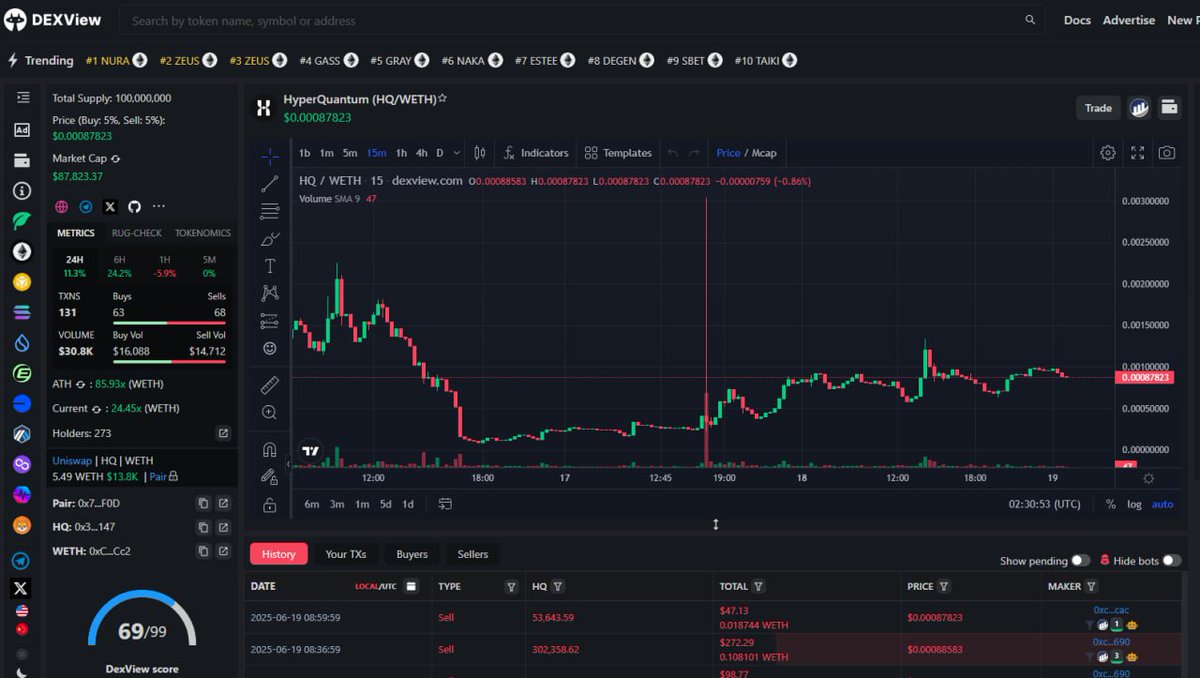This screenshot has height=678, width=1200.
Task: Select the zoom in tool
Action: pos(269,412)
